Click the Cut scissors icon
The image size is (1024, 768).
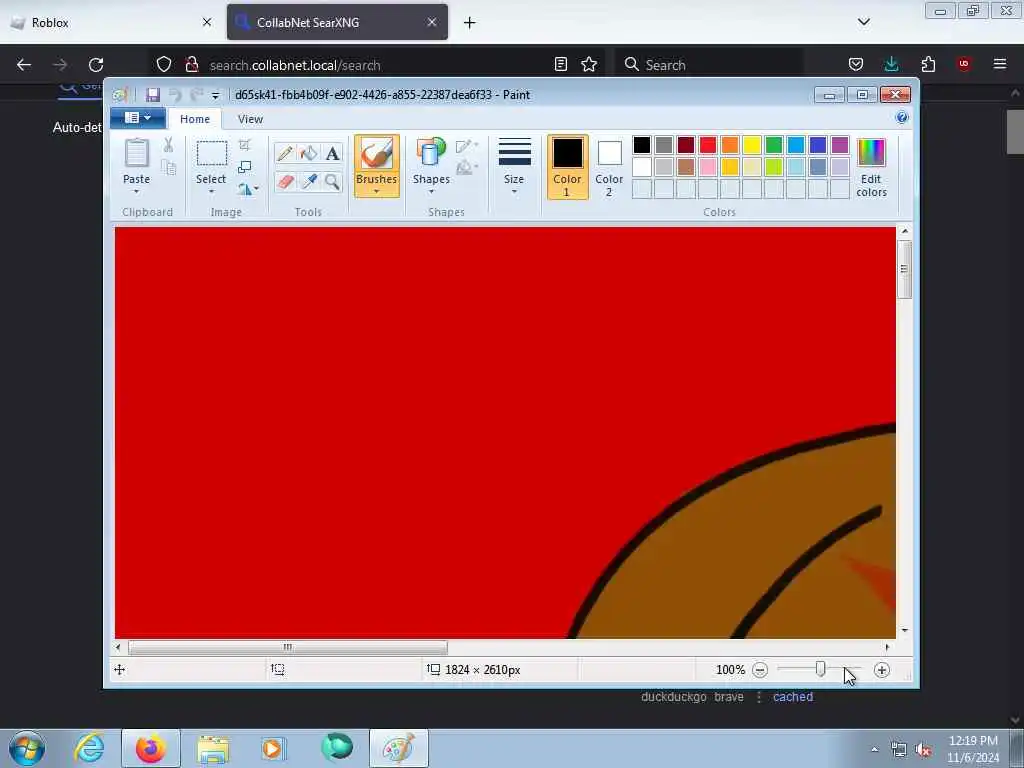(x=168, y=145)
